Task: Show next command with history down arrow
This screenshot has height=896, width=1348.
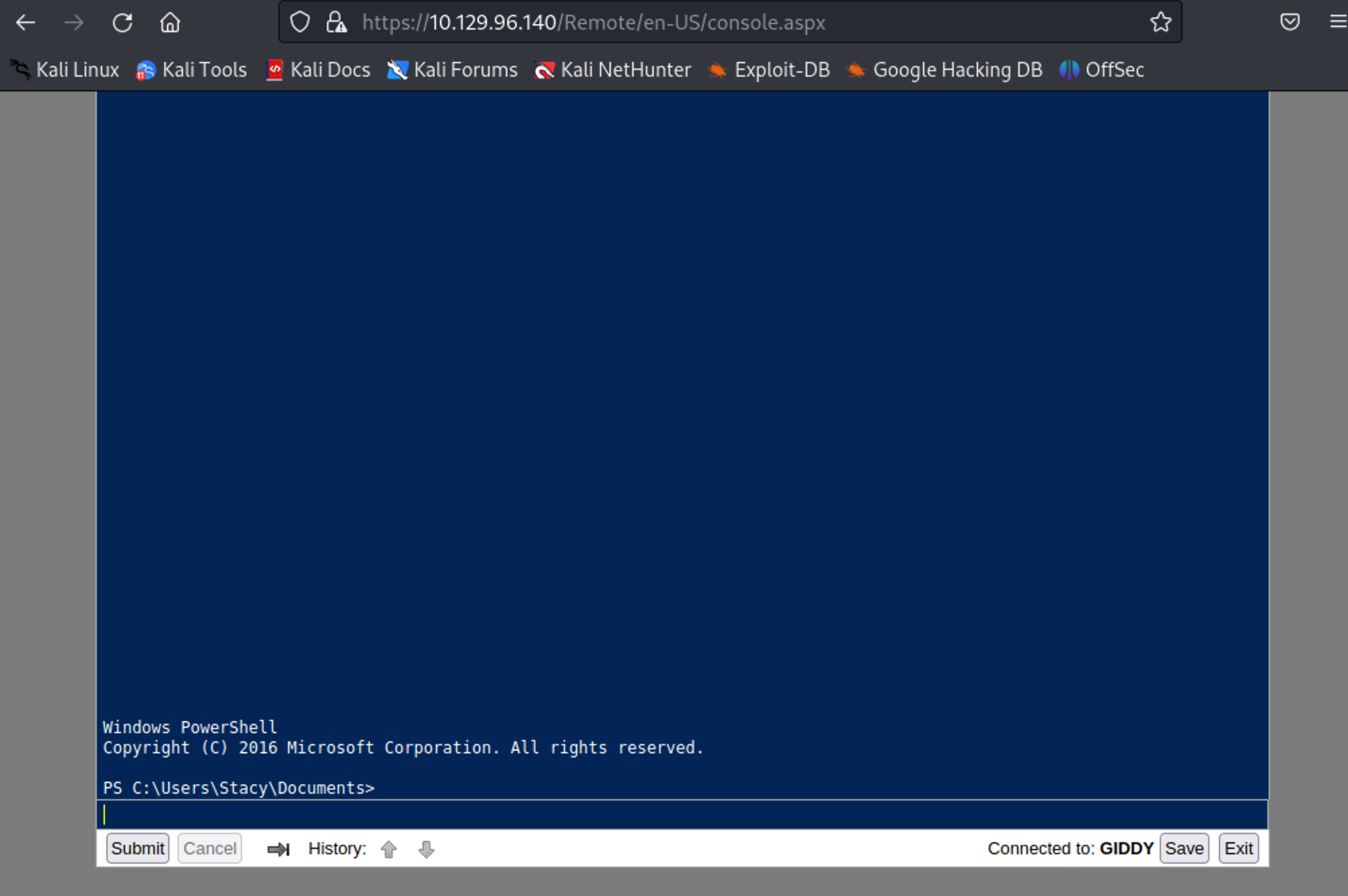Action: 426,849
